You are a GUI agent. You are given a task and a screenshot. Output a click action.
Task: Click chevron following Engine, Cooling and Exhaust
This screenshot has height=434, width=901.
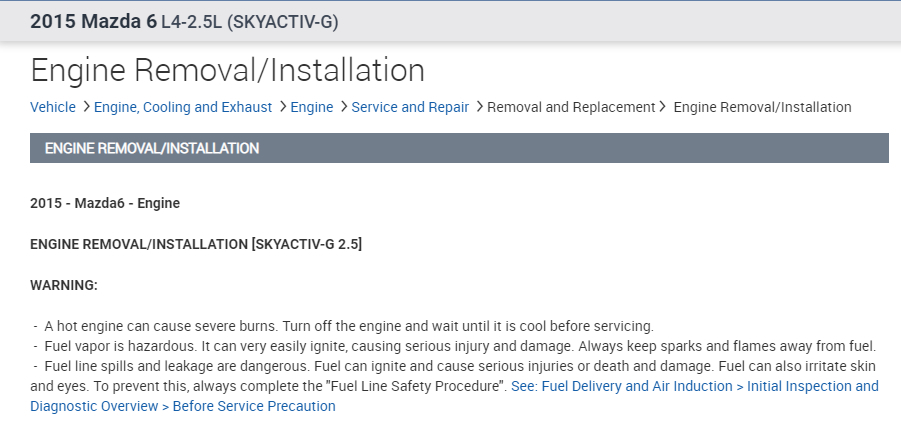tap(283, 107)
